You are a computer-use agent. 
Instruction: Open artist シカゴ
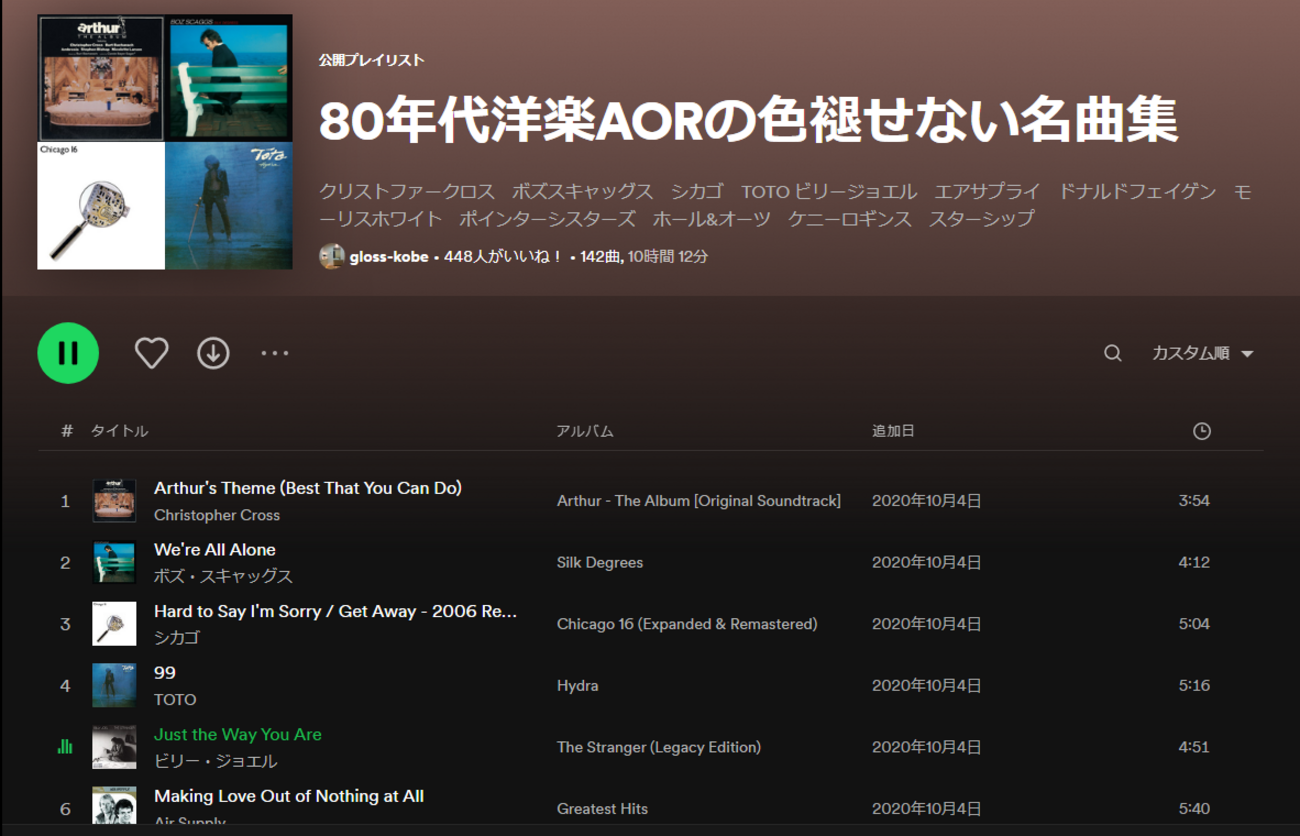pyautogui.click(x=177, y=638)
